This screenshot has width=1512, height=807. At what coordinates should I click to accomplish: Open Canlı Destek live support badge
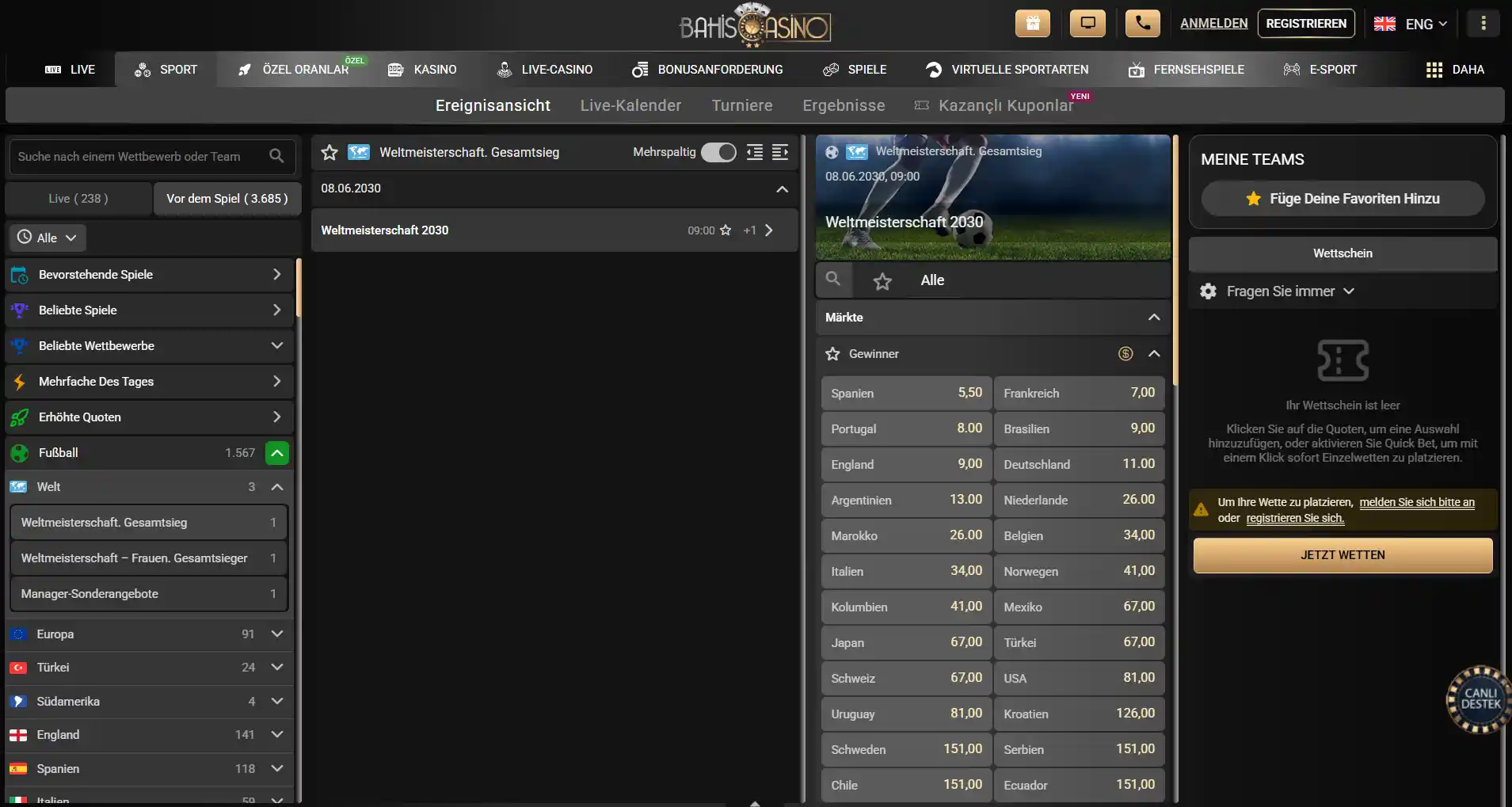coord(1479,699)
